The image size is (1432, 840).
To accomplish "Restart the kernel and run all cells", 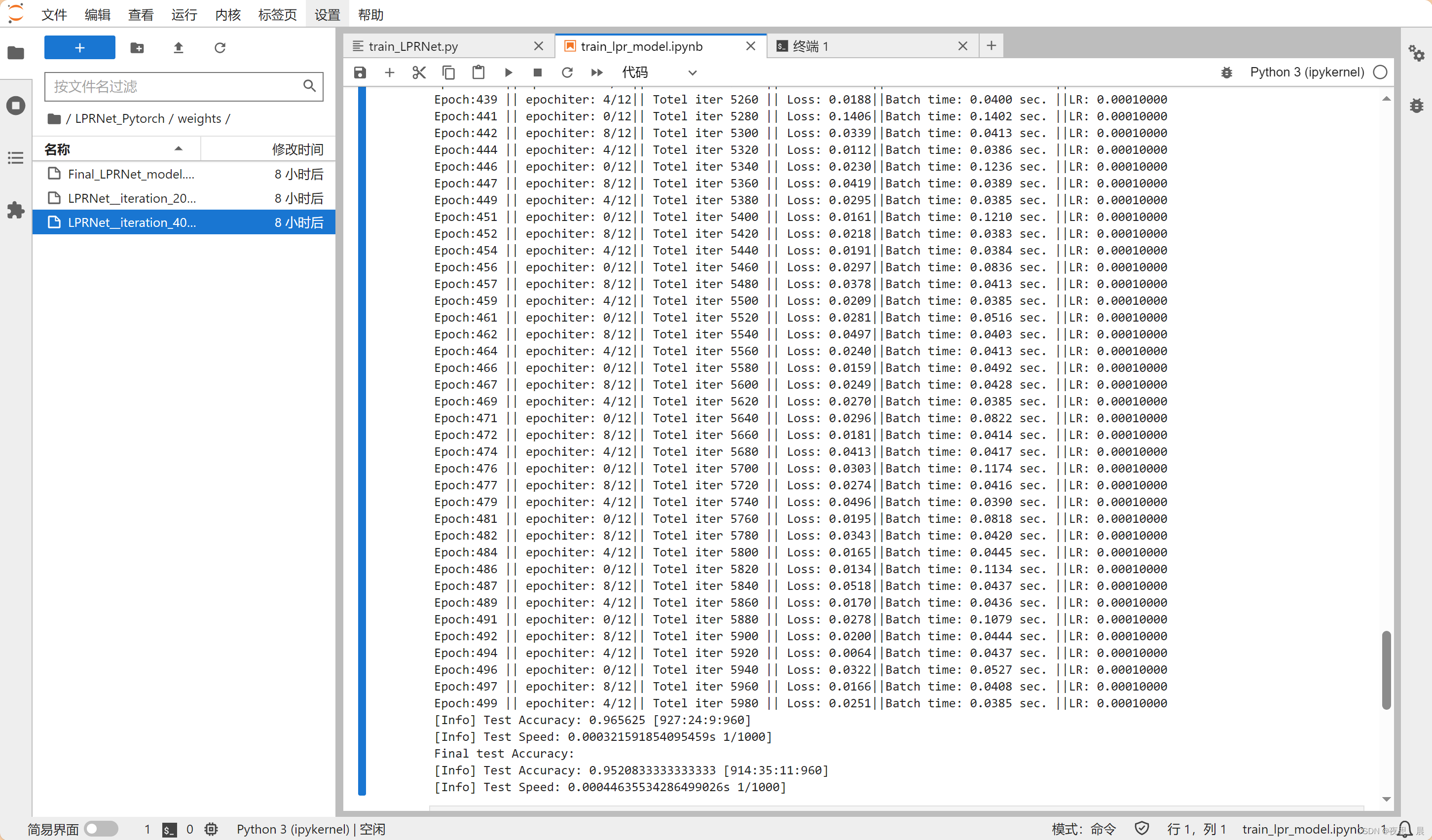I will coord(596,73).
